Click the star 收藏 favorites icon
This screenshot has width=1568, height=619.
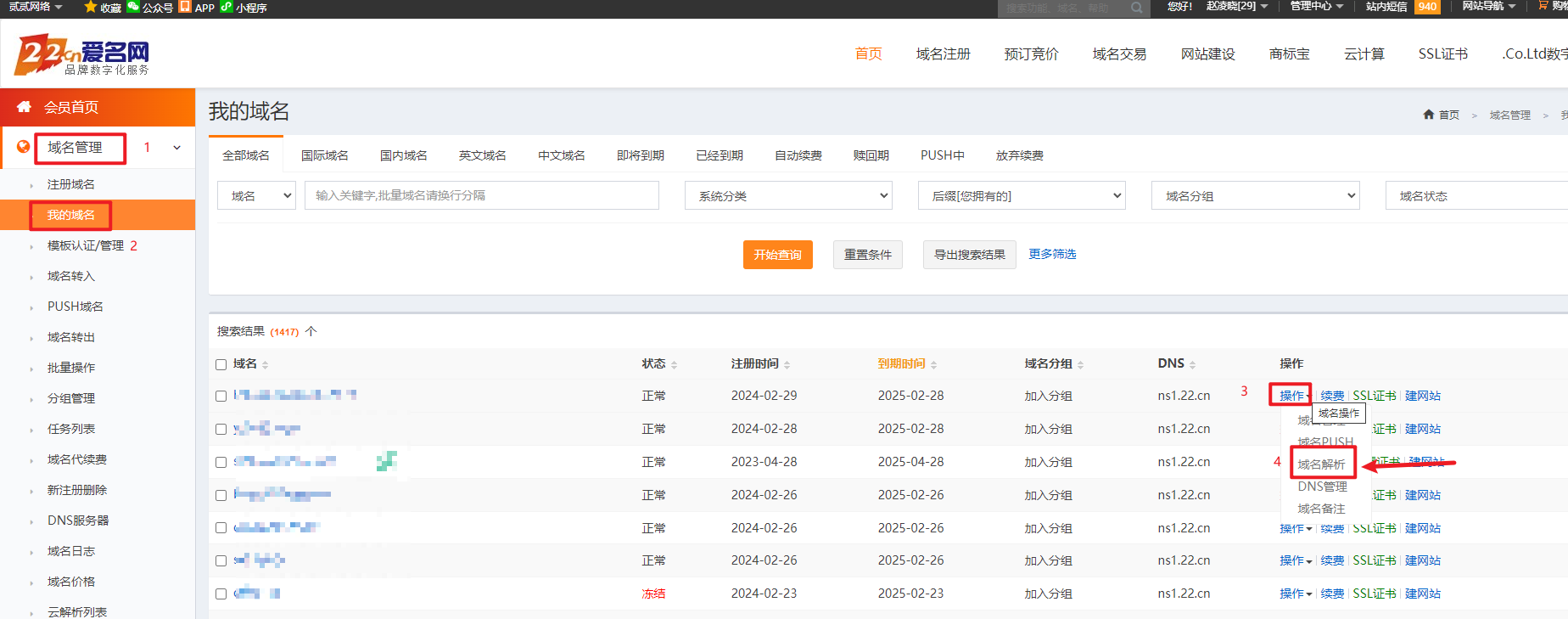(90, 7)
